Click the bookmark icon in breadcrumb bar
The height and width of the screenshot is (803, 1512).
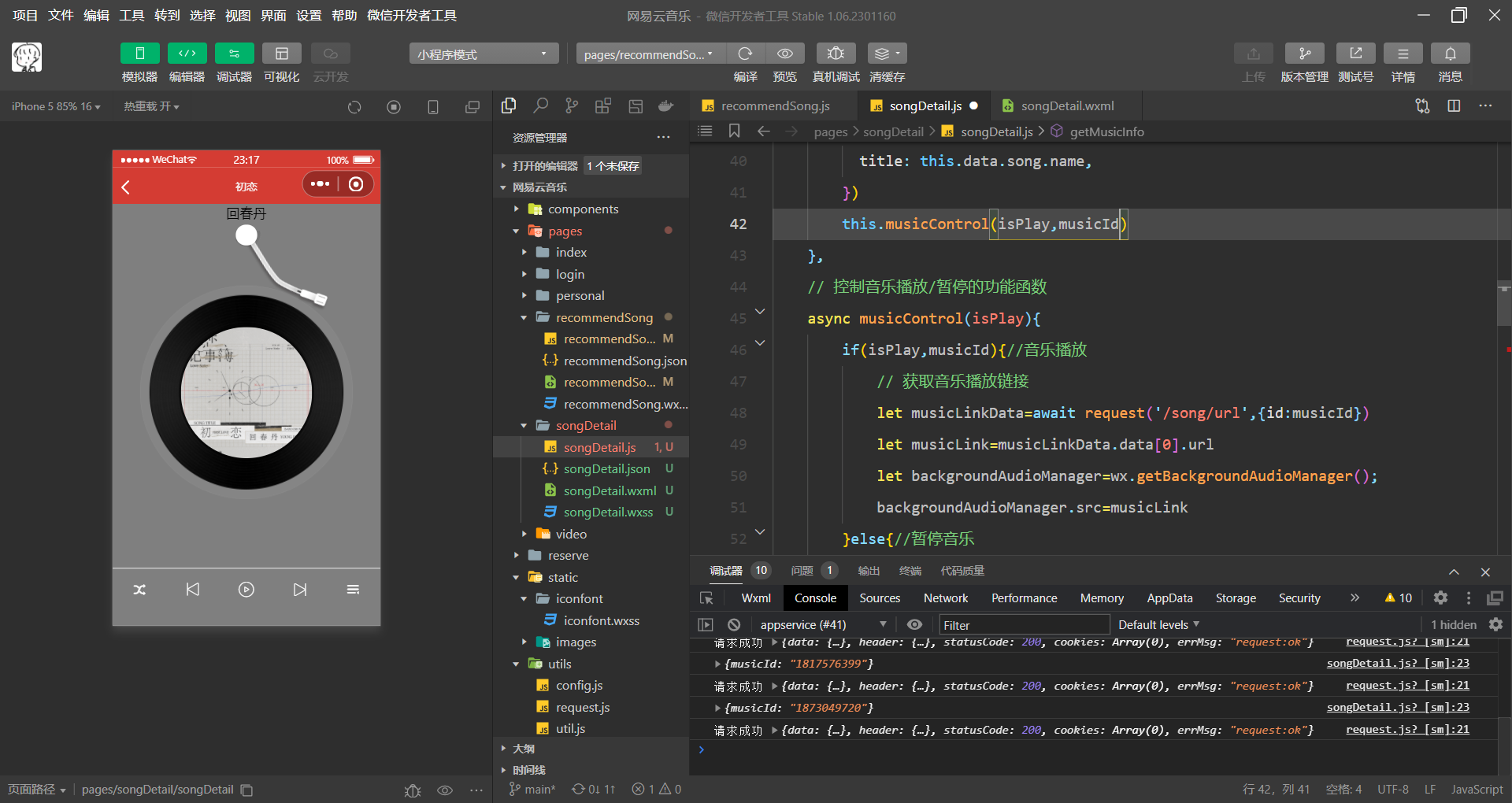734,131
